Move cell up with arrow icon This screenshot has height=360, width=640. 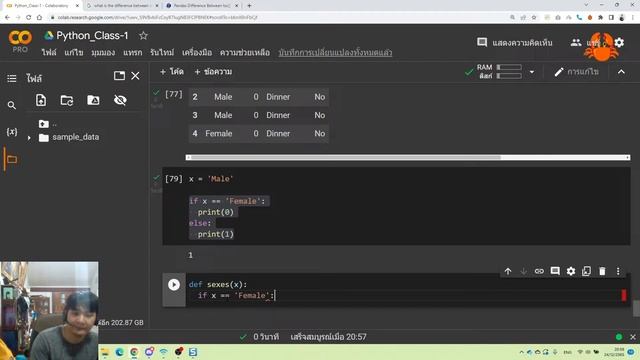point(508,271)
